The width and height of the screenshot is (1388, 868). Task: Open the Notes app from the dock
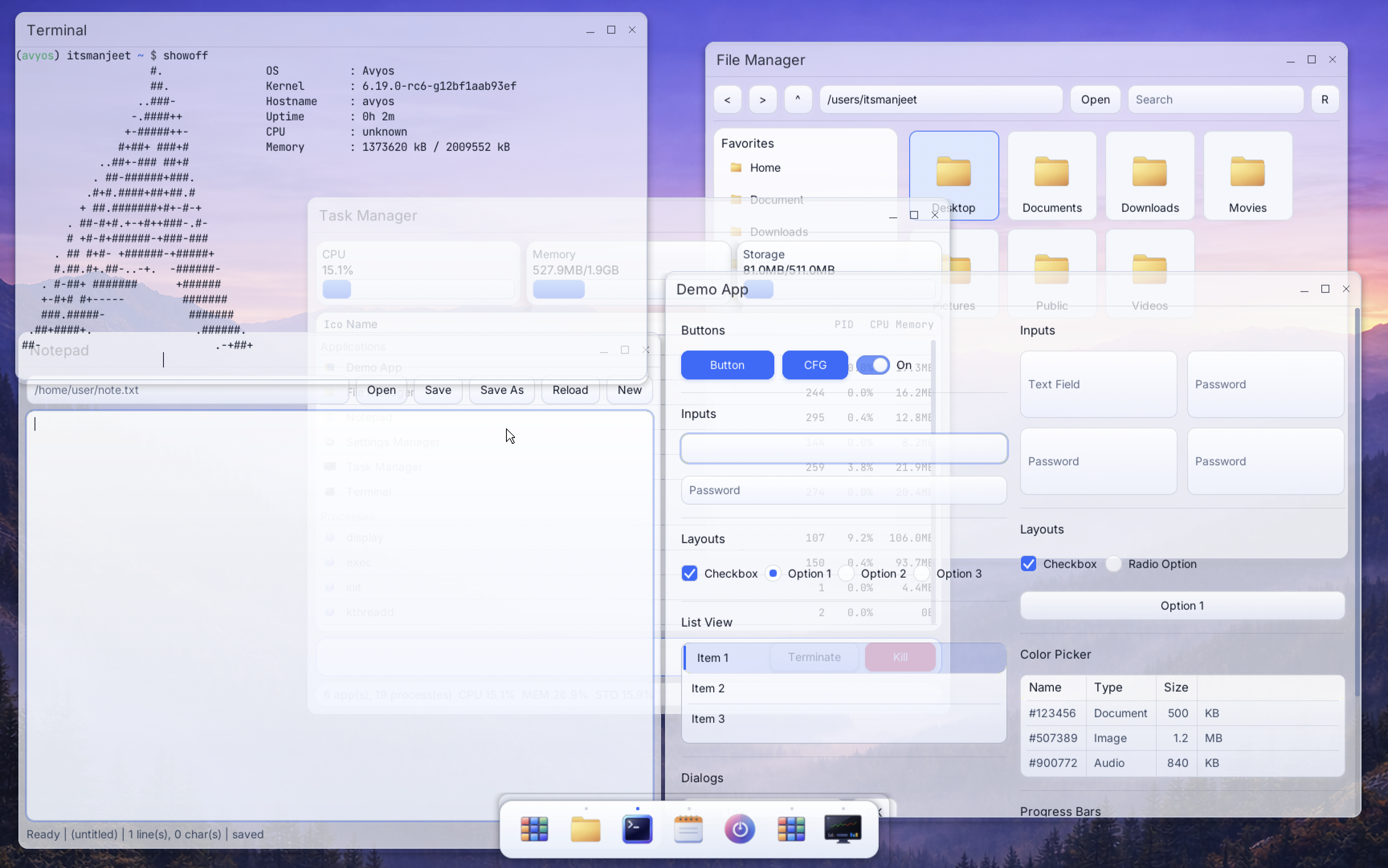pos(688,828)
